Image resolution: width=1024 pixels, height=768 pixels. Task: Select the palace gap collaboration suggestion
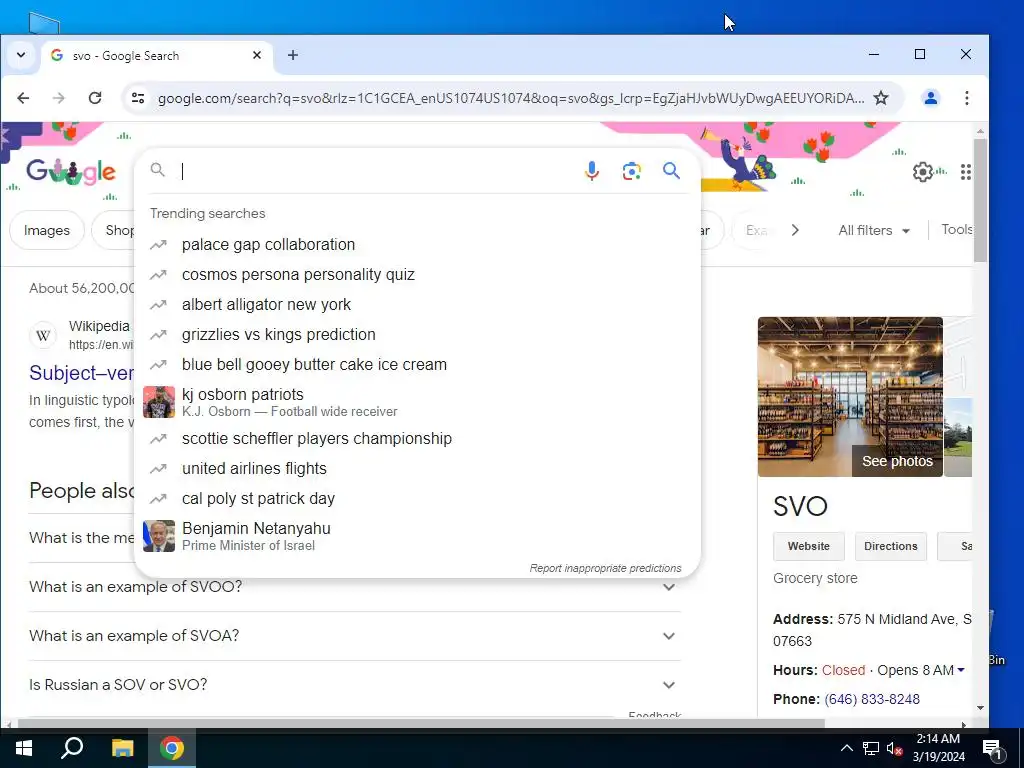click(417, 245)
